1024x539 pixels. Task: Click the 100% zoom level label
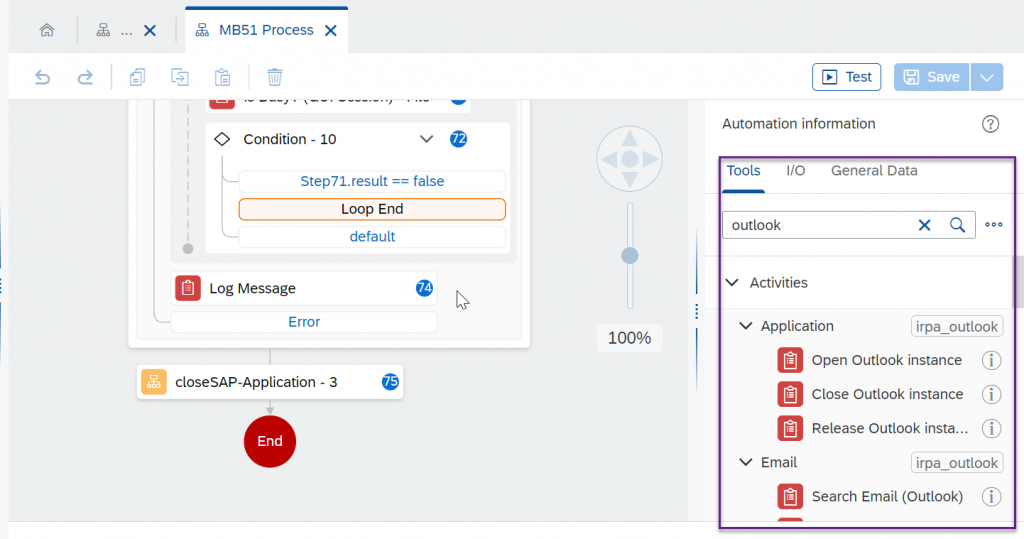[630, 338]
